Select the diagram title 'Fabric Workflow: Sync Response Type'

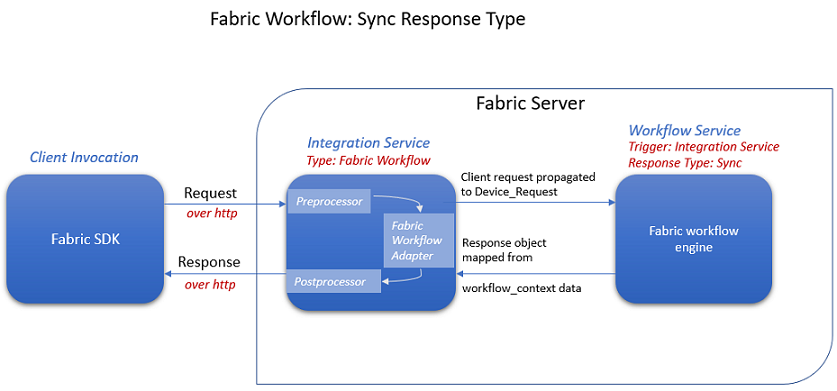point(368,19)
